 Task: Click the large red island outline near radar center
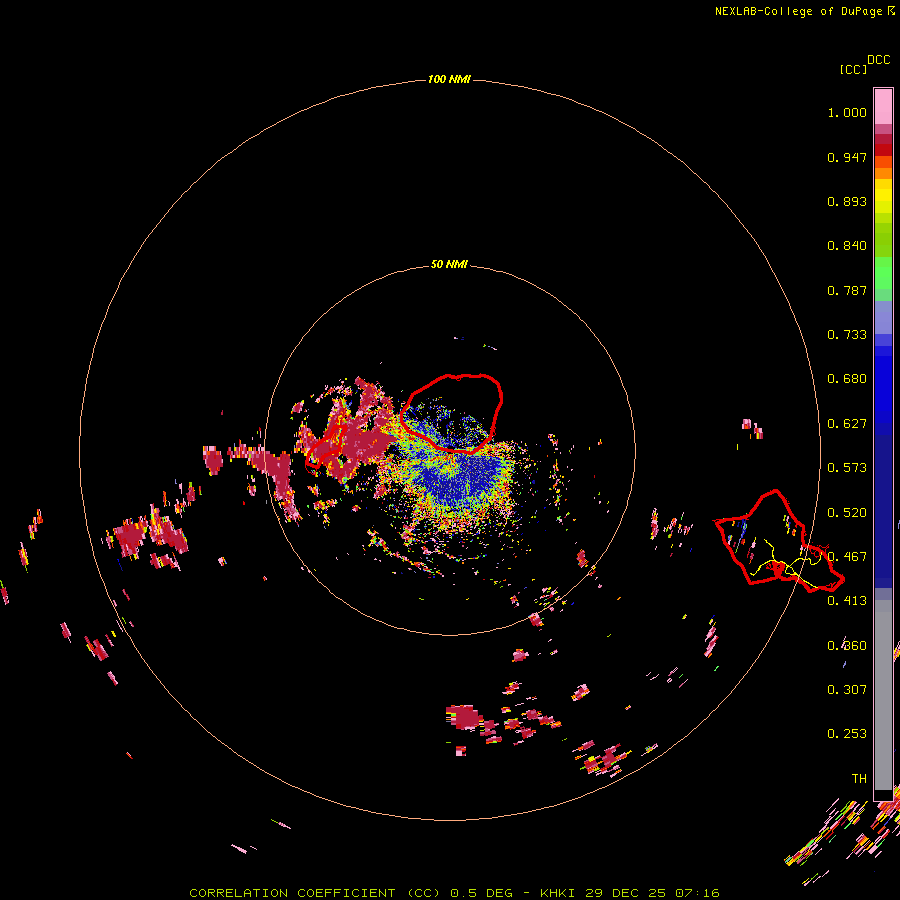pos(452,413)
